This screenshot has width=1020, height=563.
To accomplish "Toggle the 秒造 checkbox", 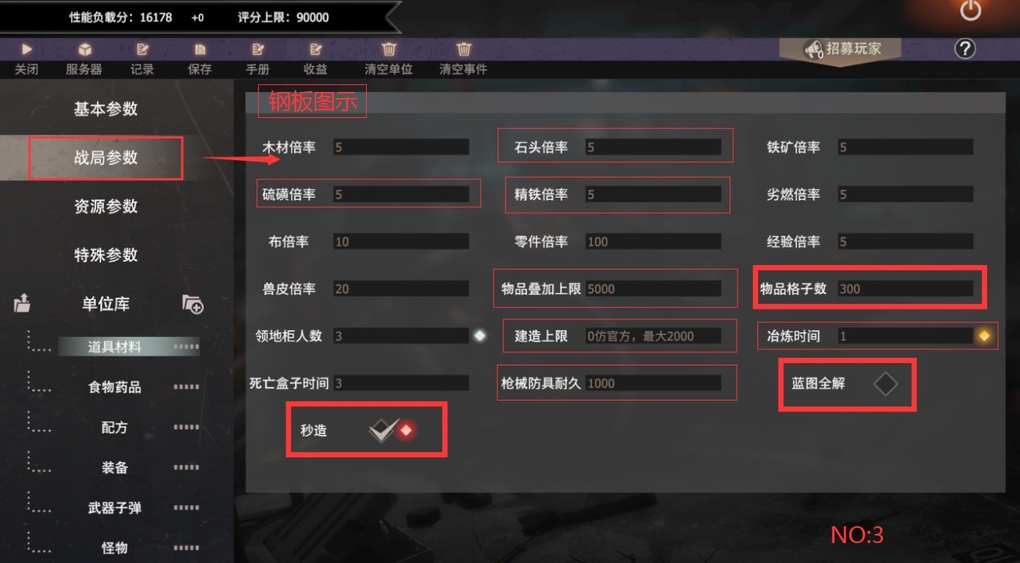I will [382, 430].
